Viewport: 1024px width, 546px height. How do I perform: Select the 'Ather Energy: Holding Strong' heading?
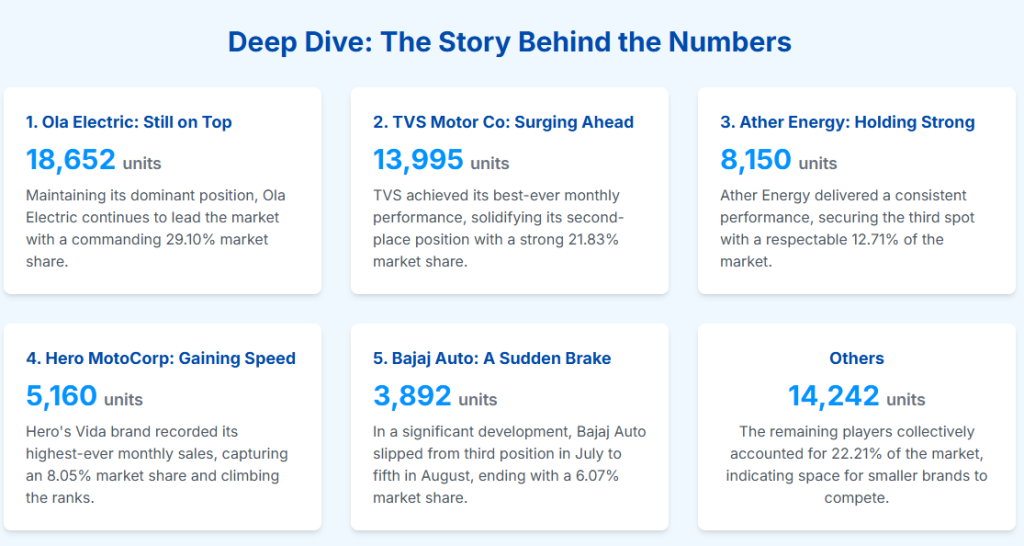tap(847, 122)
